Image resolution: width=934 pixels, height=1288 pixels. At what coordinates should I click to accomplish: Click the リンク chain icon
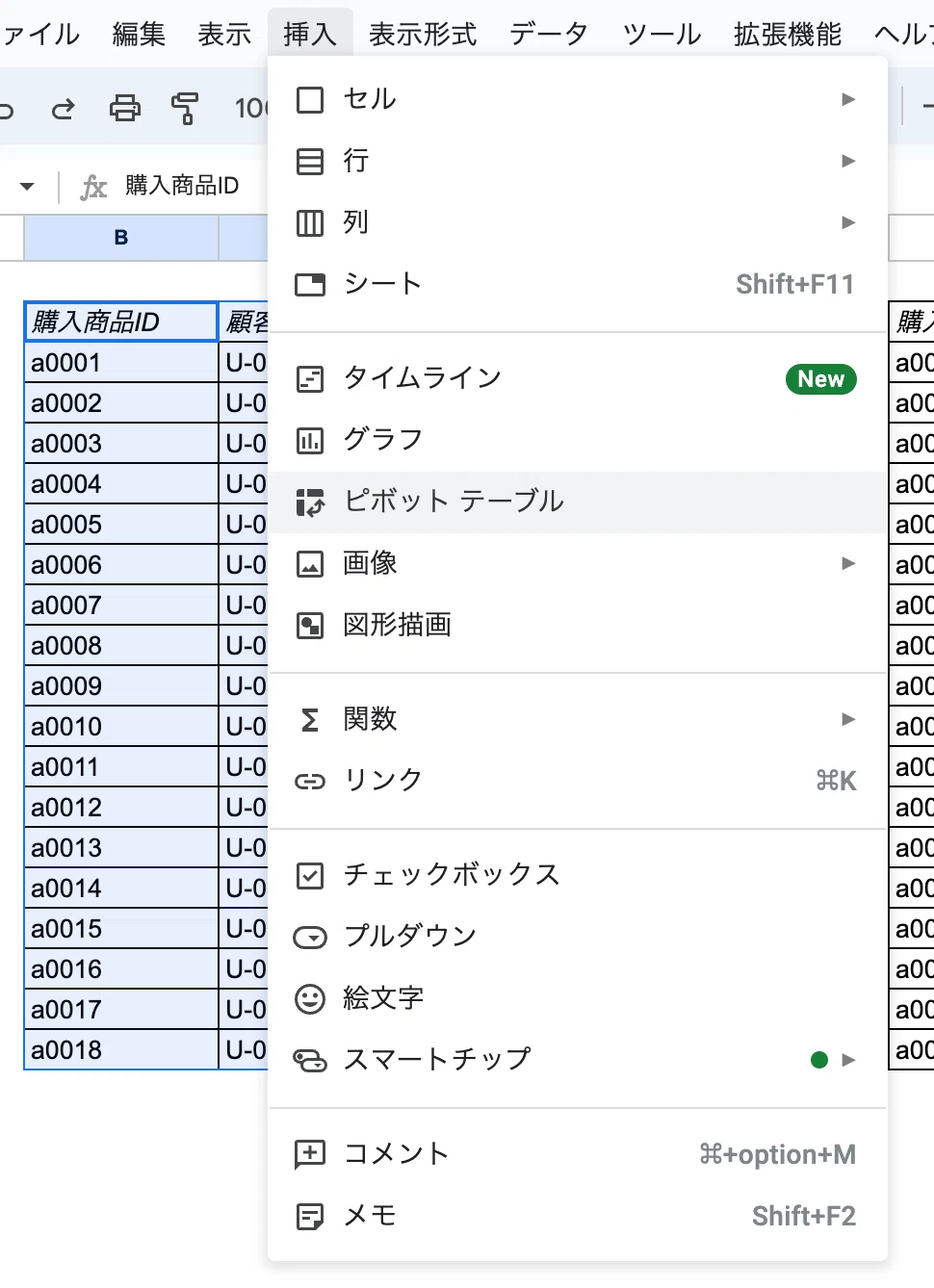pyautogui.click(x=310, y=781)
